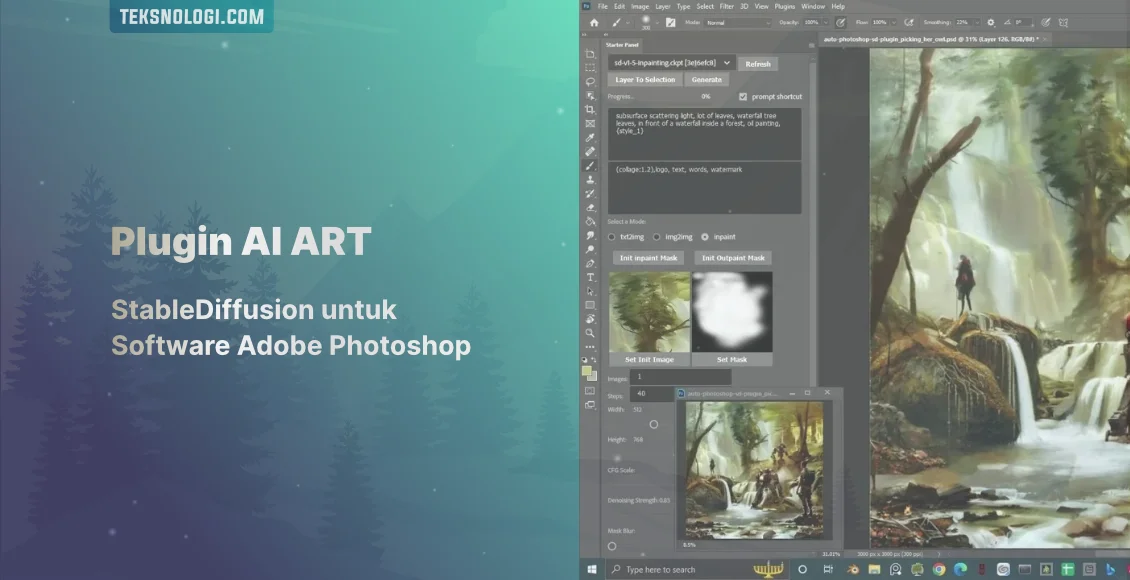This screenshot has width=1130, height=580.
Task: Select the txt2img mode radio button
Action: [612, 237]
